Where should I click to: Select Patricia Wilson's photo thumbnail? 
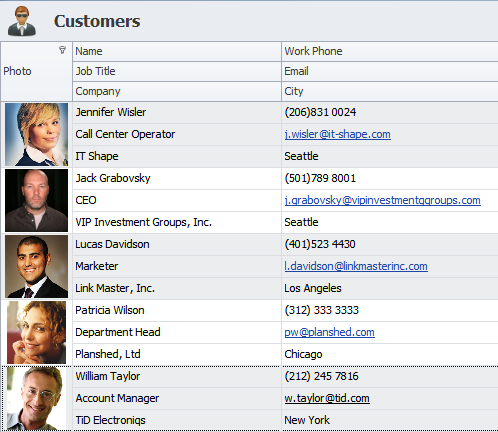(36, 332)
